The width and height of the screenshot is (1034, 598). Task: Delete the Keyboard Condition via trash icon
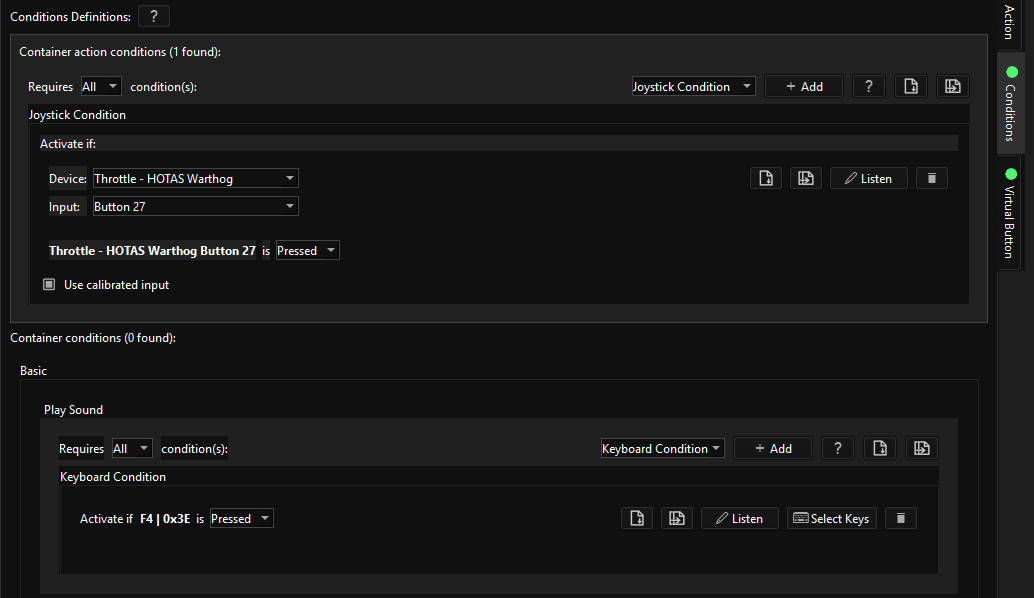901,518
